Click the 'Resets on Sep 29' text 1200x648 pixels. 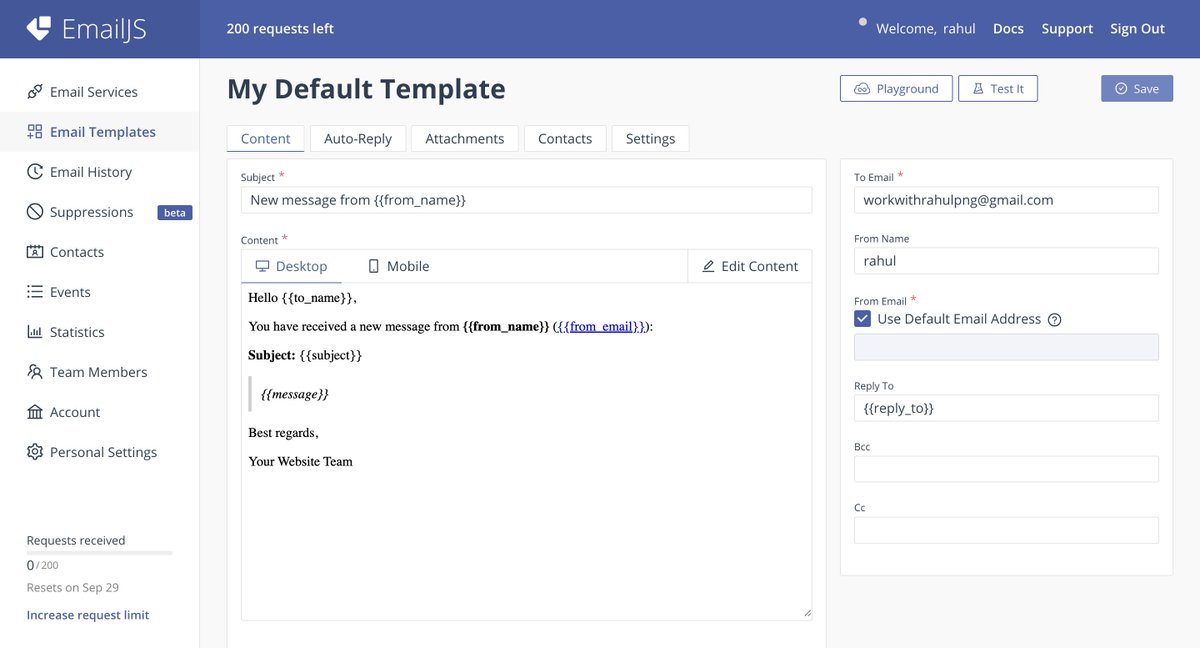tap(73, 588)
